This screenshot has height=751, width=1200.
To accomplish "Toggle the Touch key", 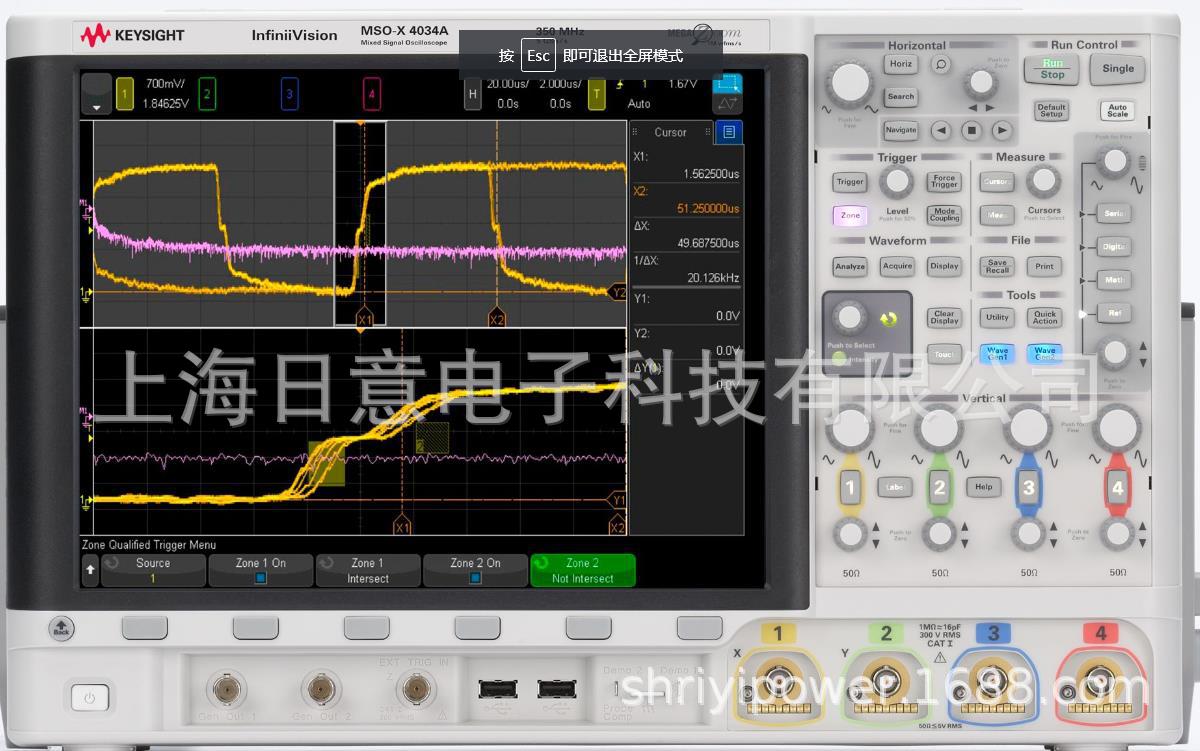I will click(944, 354).
